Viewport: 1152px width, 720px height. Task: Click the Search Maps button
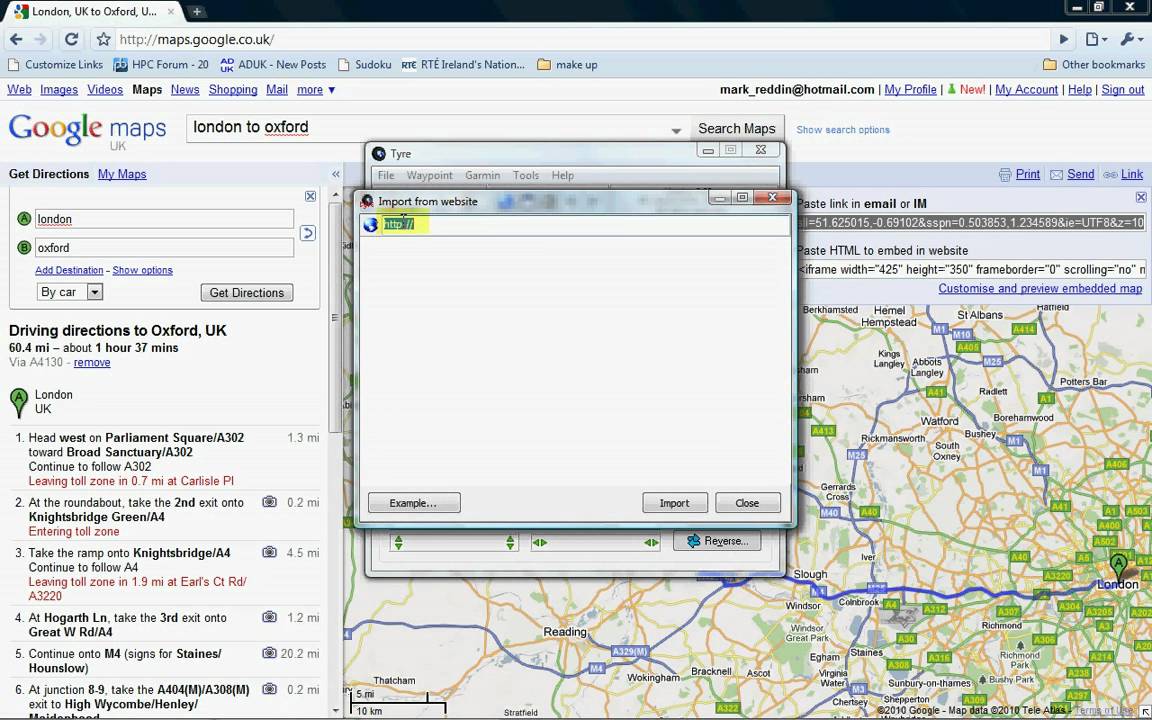click(737, 129)
